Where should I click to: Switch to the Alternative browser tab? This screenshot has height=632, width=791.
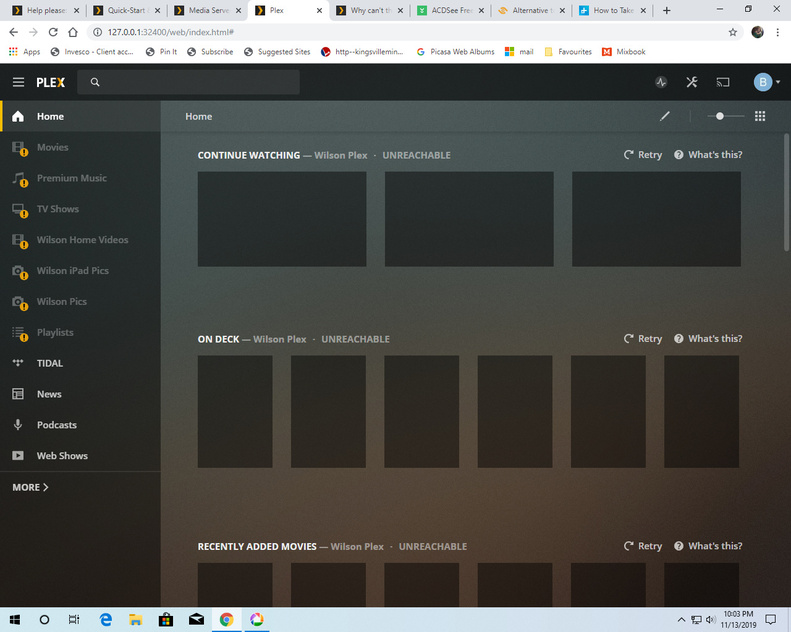(x=531, y=10)
